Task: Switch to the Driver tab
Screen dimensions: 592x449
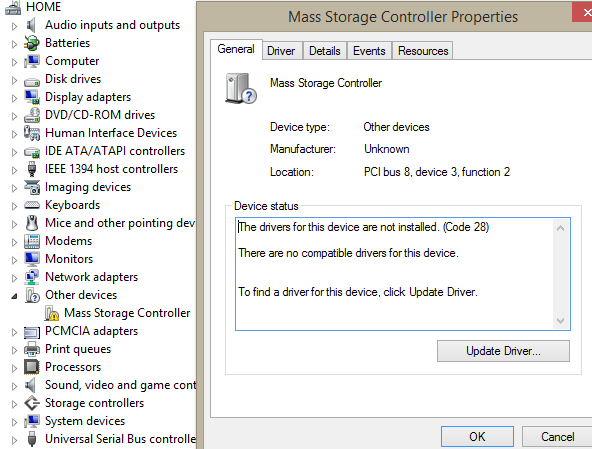Action: point(281,51)
